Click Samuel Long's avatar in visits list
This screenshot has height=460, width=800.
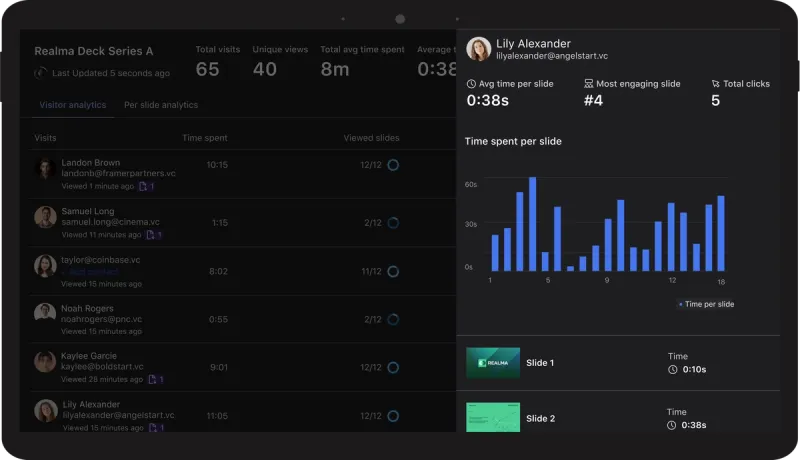click(x=45, y=217)
